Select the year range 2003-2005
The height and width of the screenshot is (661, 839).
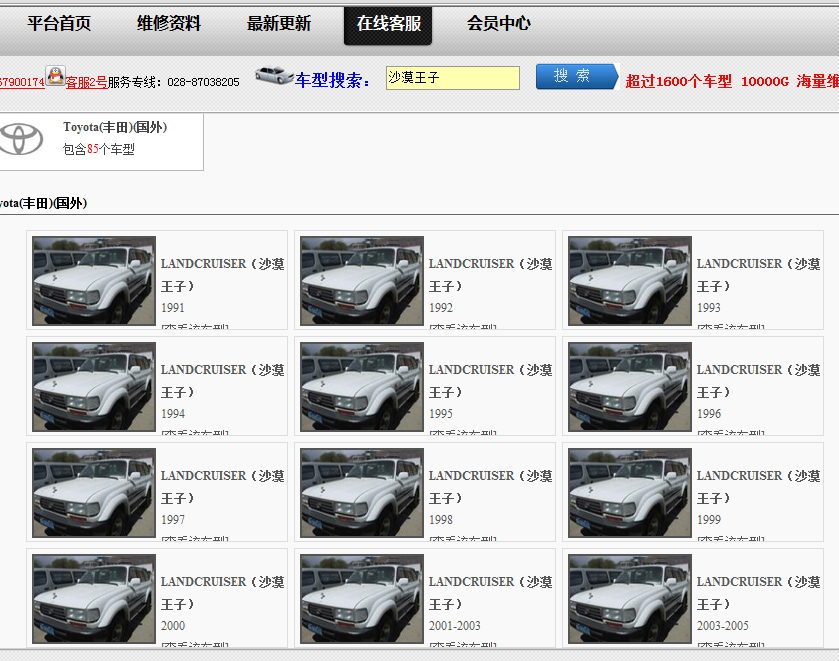tap(723, 626)
